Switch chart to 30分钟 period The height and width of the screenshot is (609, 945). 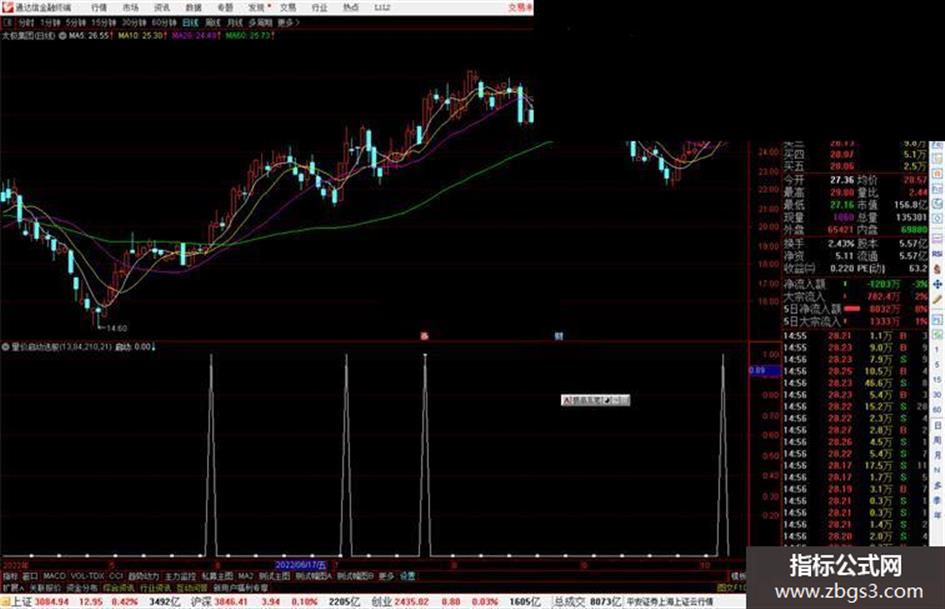click(x=133, y=22)
